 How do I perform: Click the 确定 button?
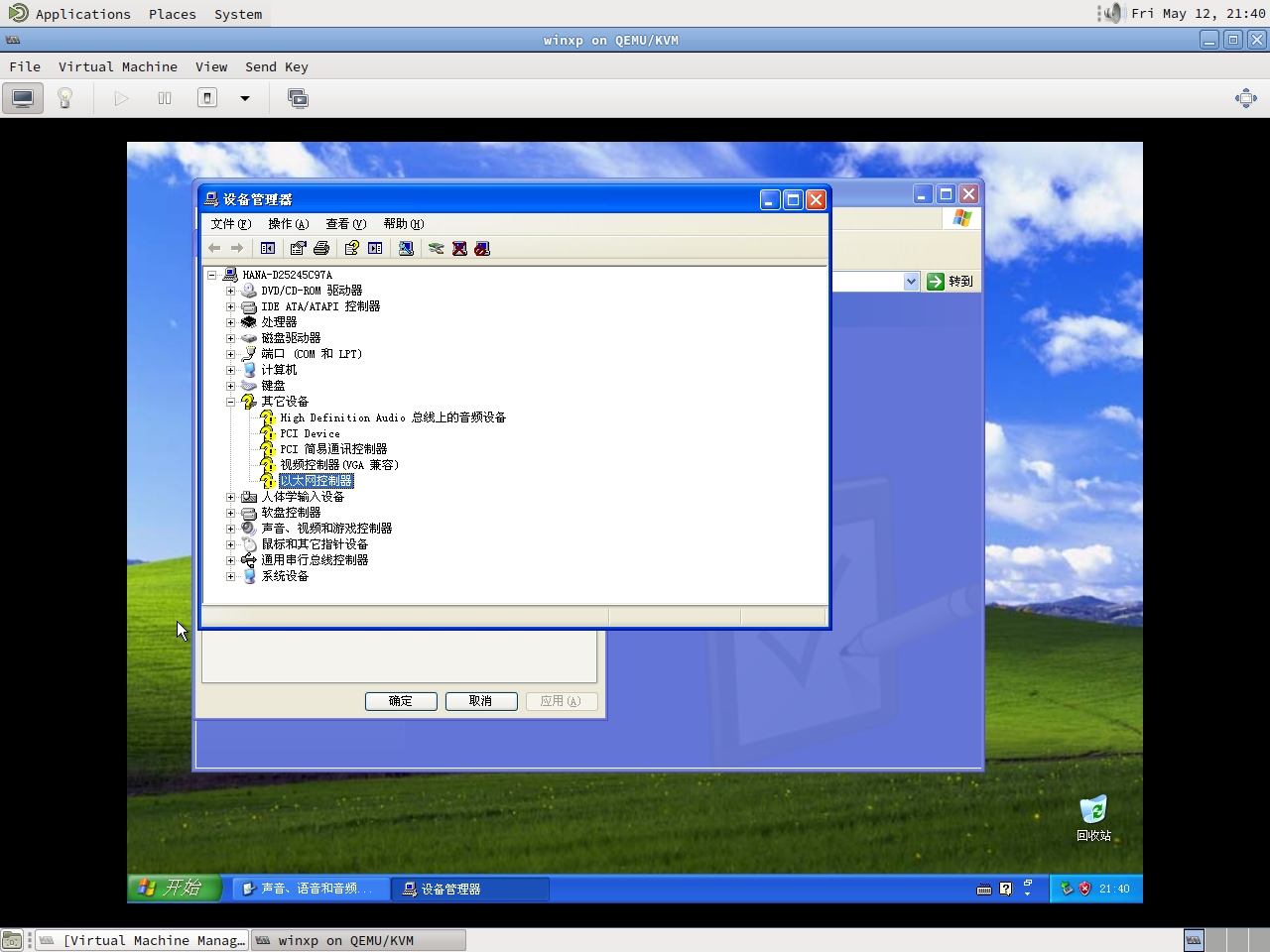click(x=401, y=701)
